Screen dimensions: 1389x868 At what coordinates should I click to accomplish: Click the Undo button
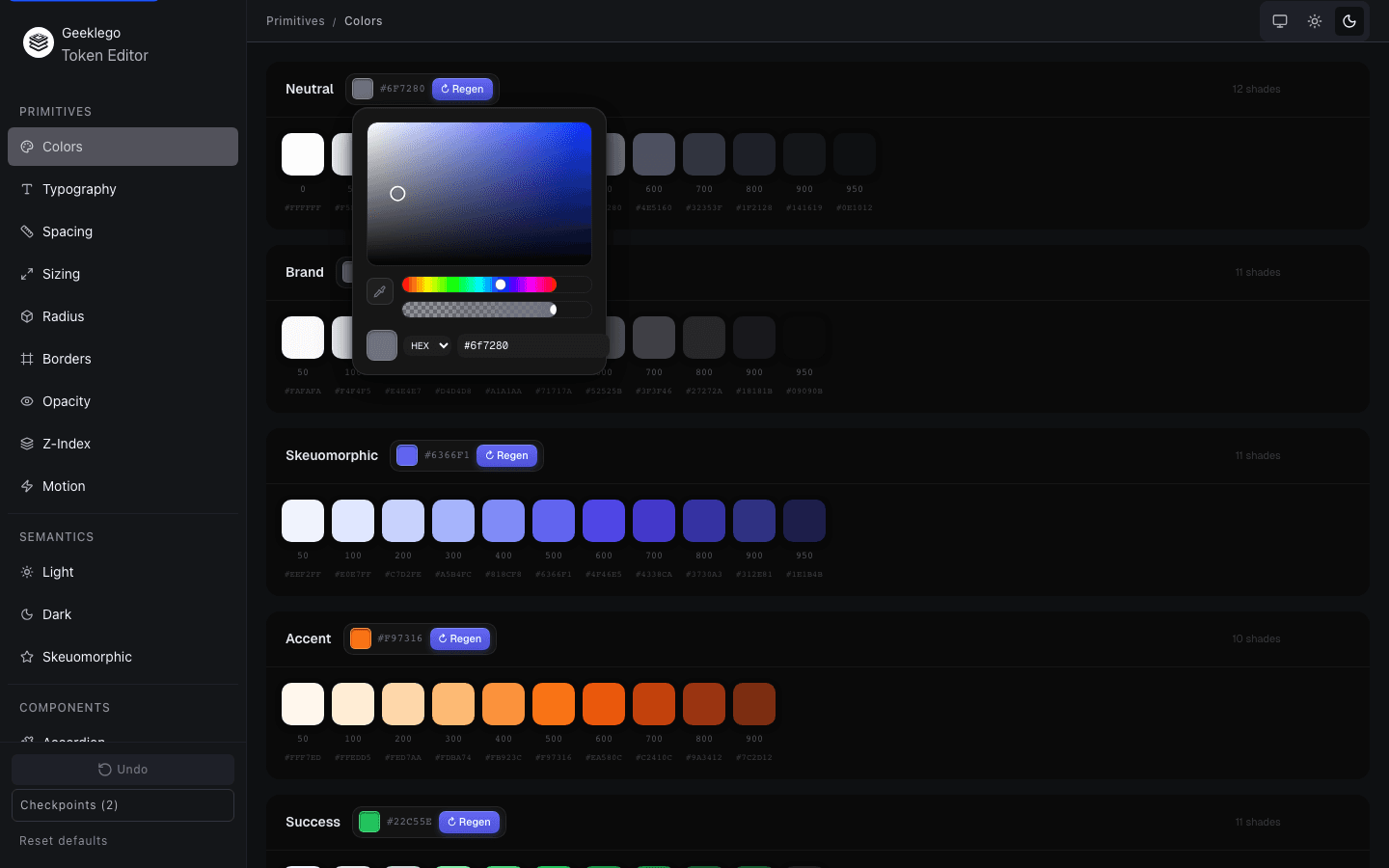coord(123,770)
